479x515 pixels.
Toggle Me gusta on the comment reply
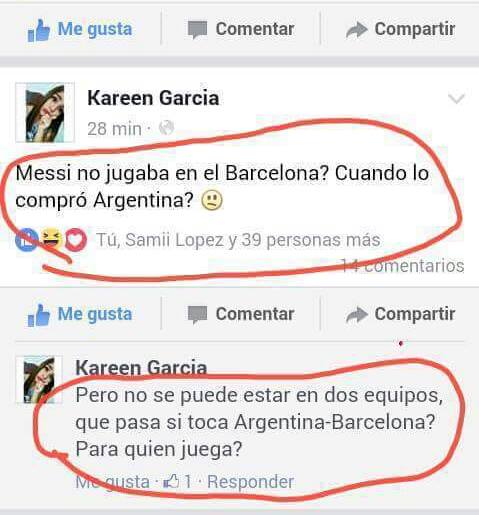pyautogui.click(x=112, y=482)
